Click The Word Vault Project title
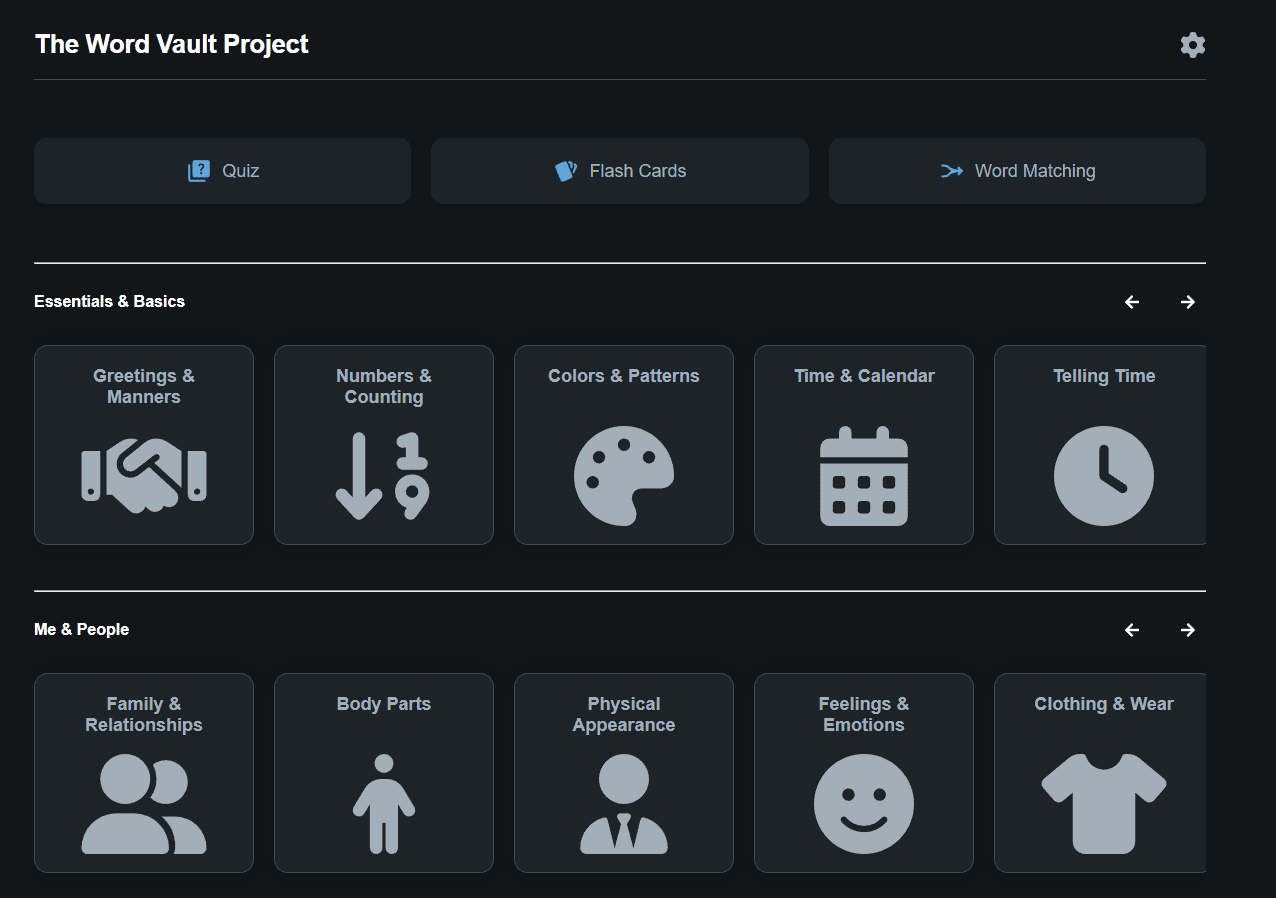 coord(172,44)
